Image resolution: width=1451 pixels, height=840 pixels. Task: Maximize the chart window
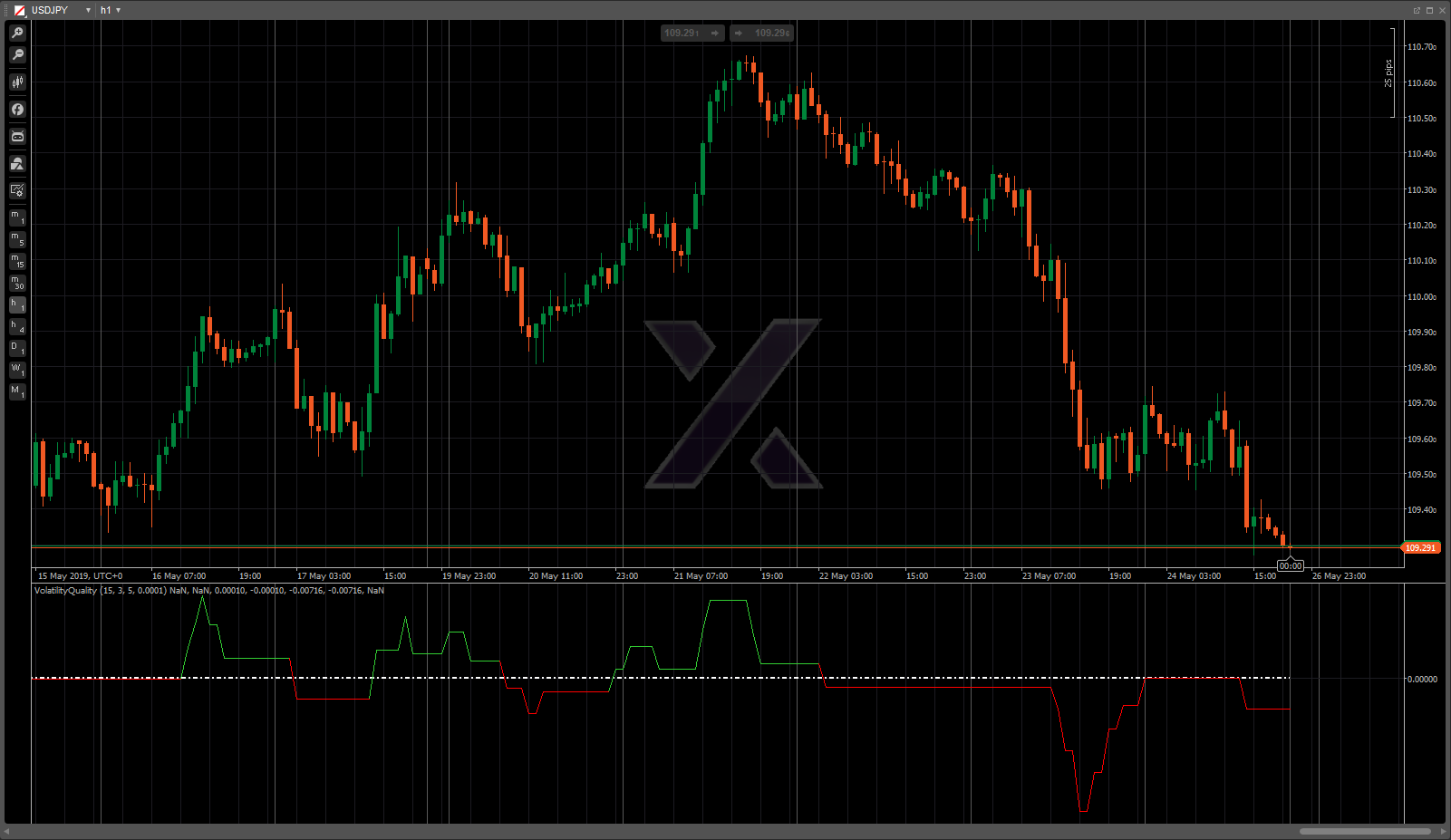[1429, 10]
